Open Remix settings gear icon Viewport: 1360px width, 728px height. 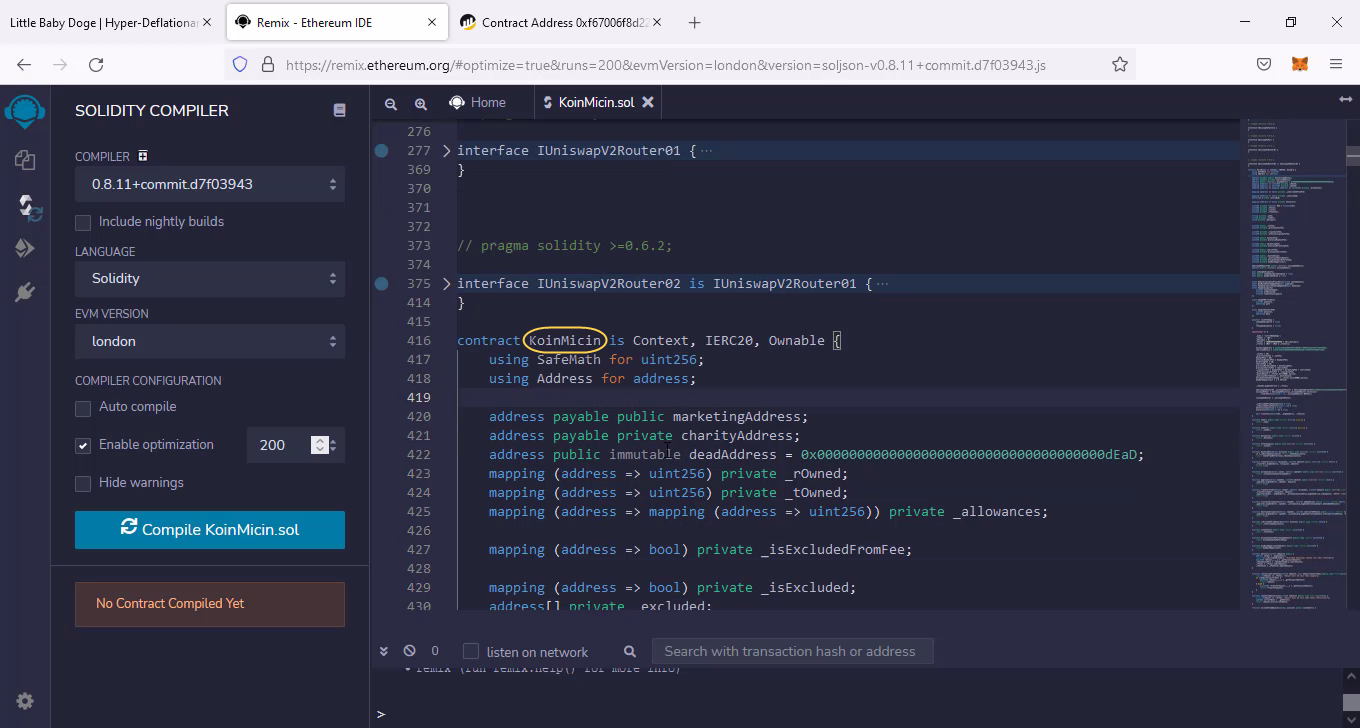pos(25,701)
